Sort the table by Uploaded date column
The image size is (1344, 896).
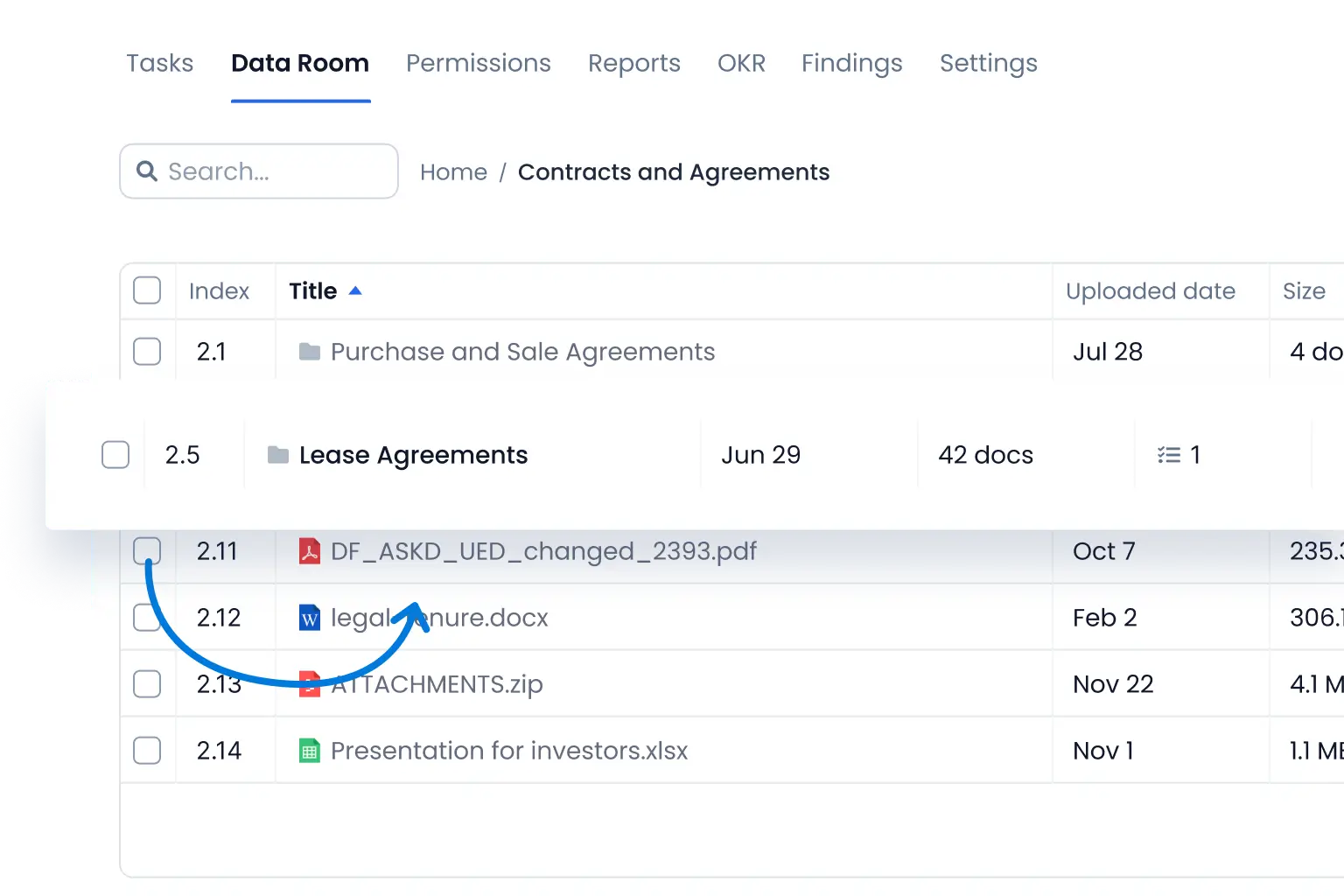(x=1150, y=290)
